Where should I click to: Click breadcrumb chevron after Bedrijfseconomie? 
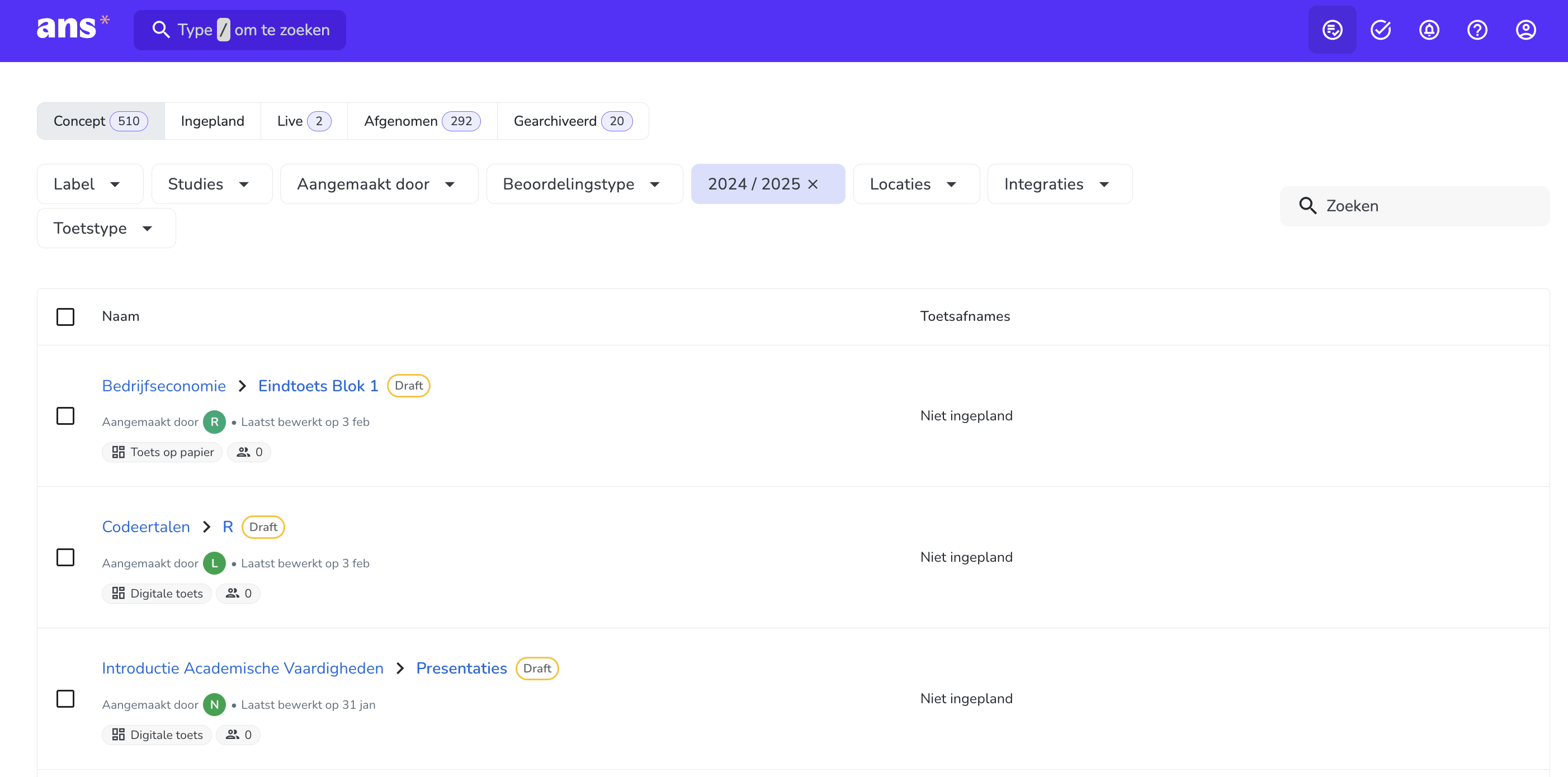coord(242,386)
